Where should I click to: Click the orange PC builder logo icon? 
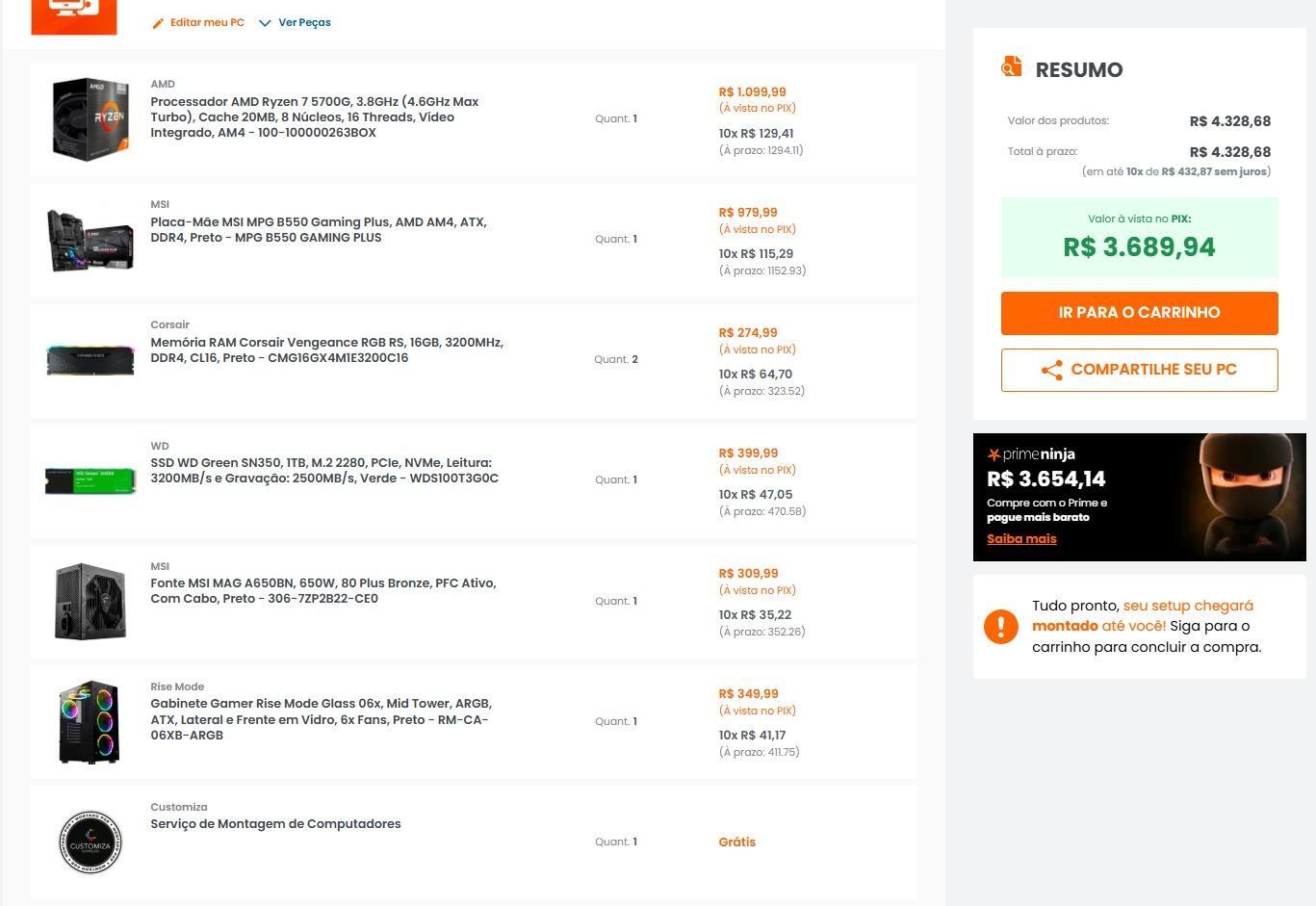point(74,16)
